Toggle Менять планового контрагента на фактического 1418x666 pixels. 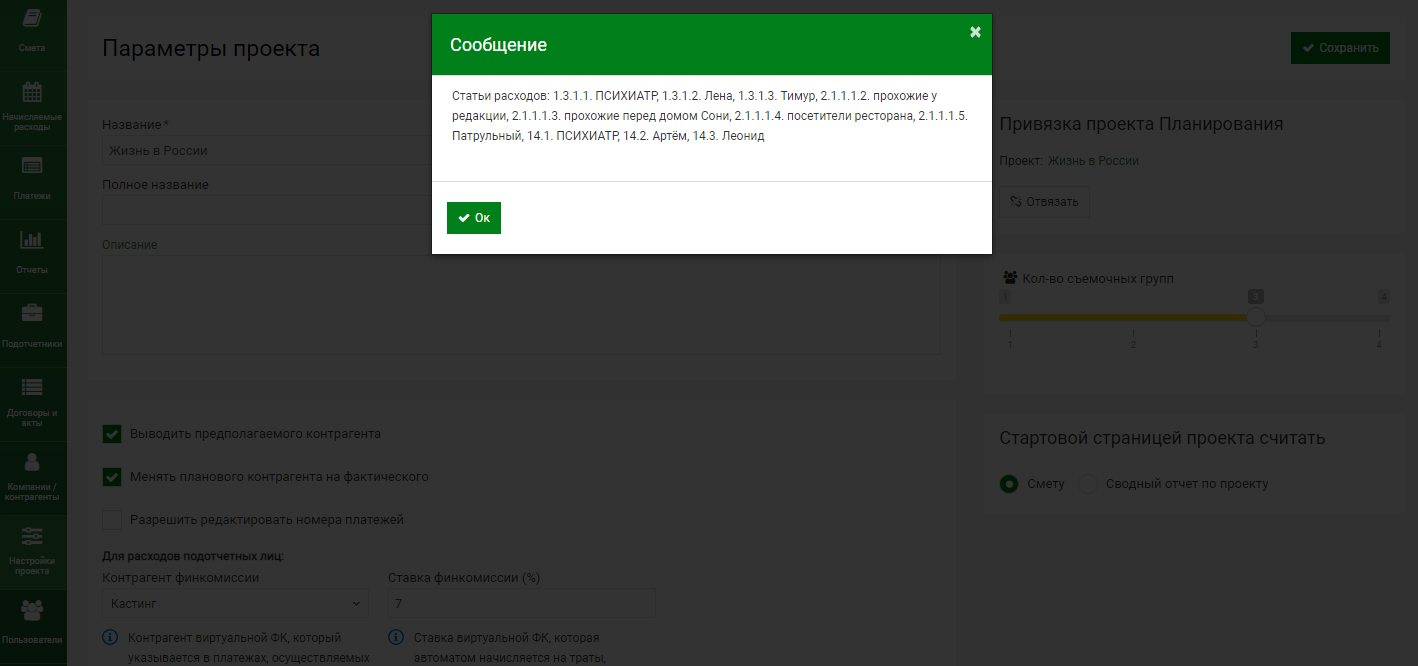pos(112,477)
